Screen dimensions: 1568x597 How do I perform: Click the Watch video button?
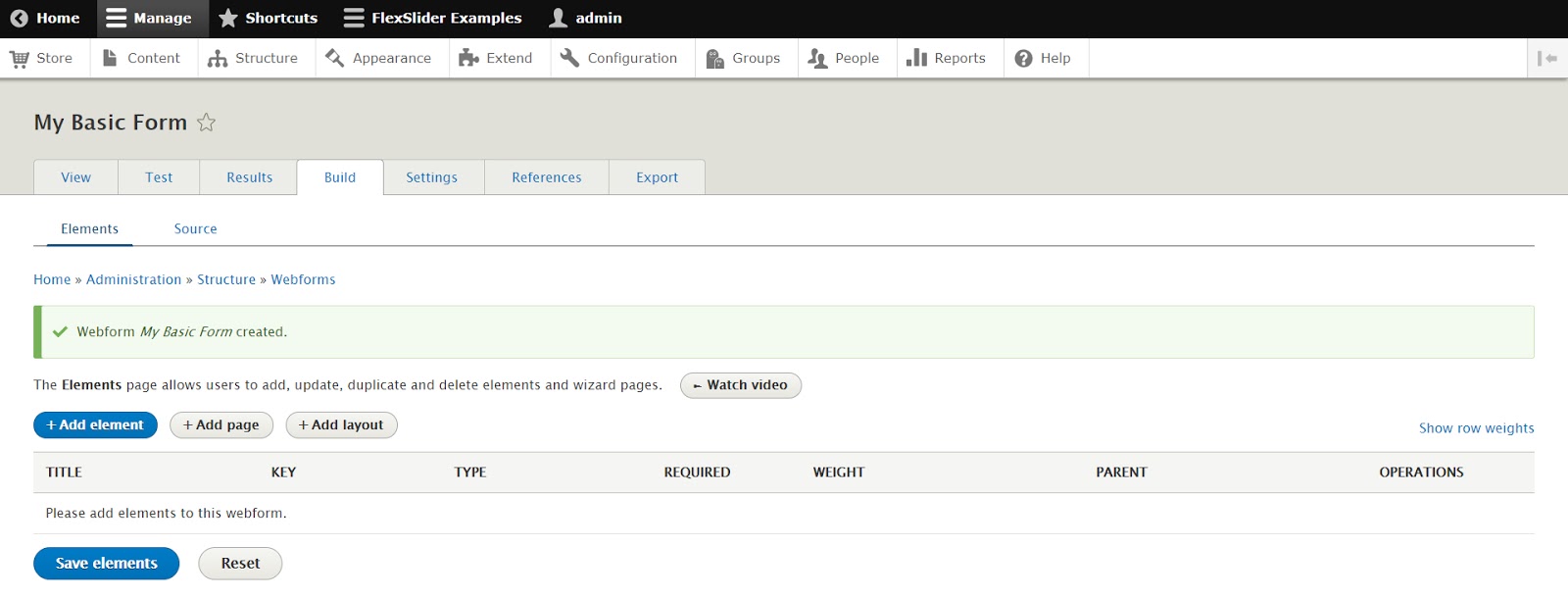click(740, 385)
